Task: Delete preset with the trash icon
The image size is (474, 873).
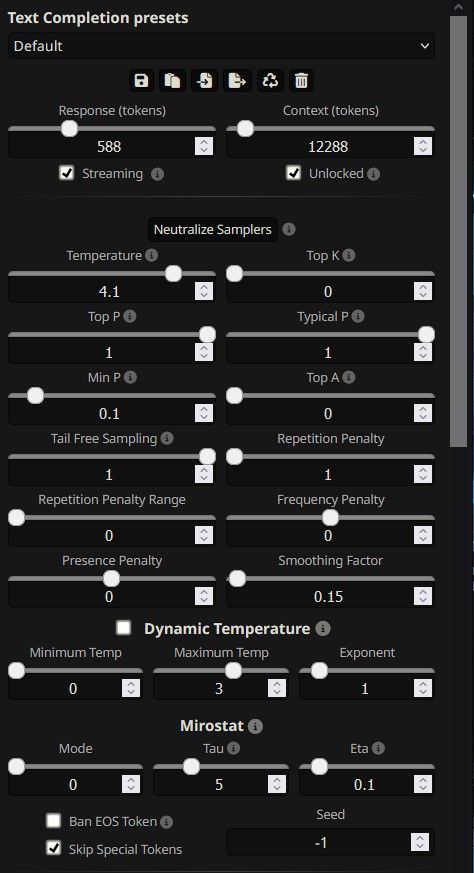Action: pyautogui.click(x=301, y=81)
